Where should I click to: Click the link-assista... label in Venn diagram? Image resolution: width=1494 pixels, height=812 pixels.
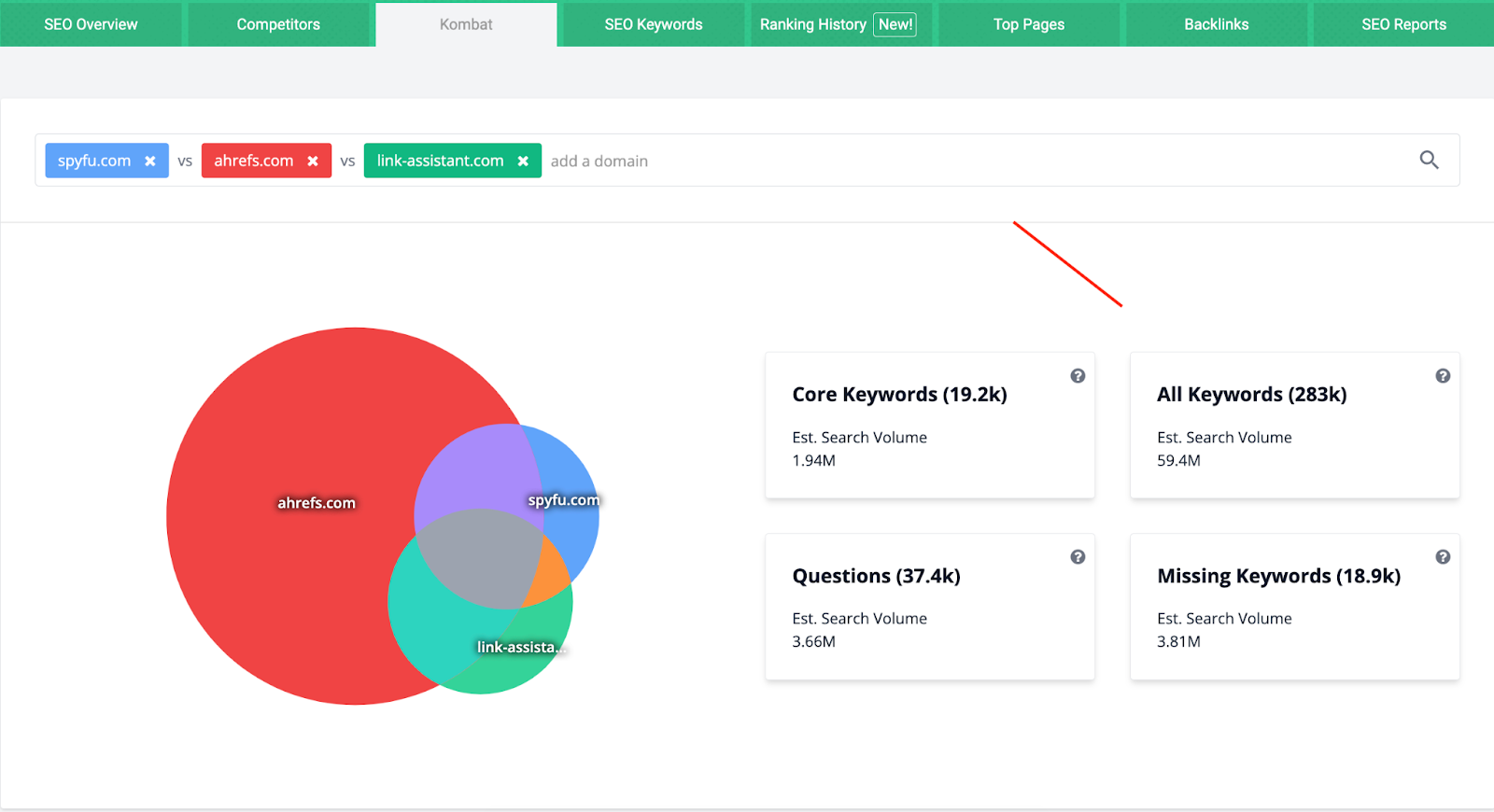point(521,647)
